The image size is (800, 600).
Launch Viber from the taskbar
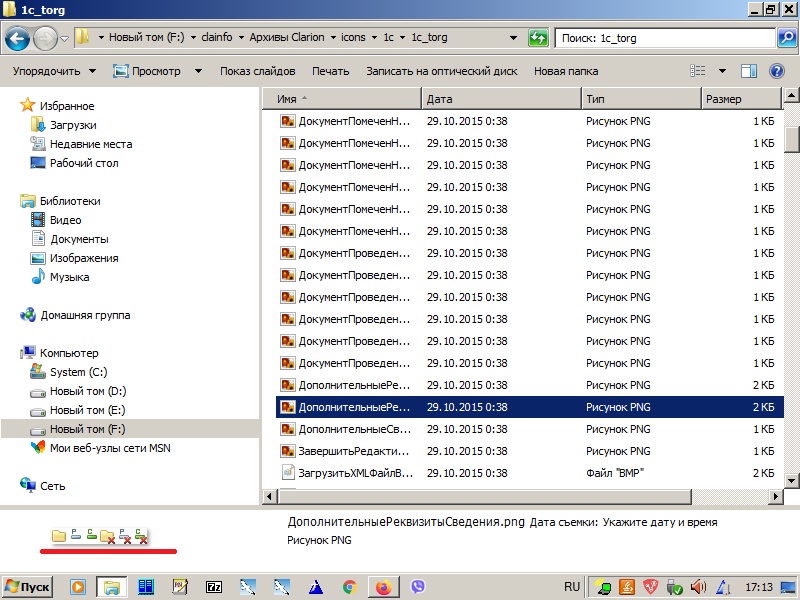click(x=418, y=587)
